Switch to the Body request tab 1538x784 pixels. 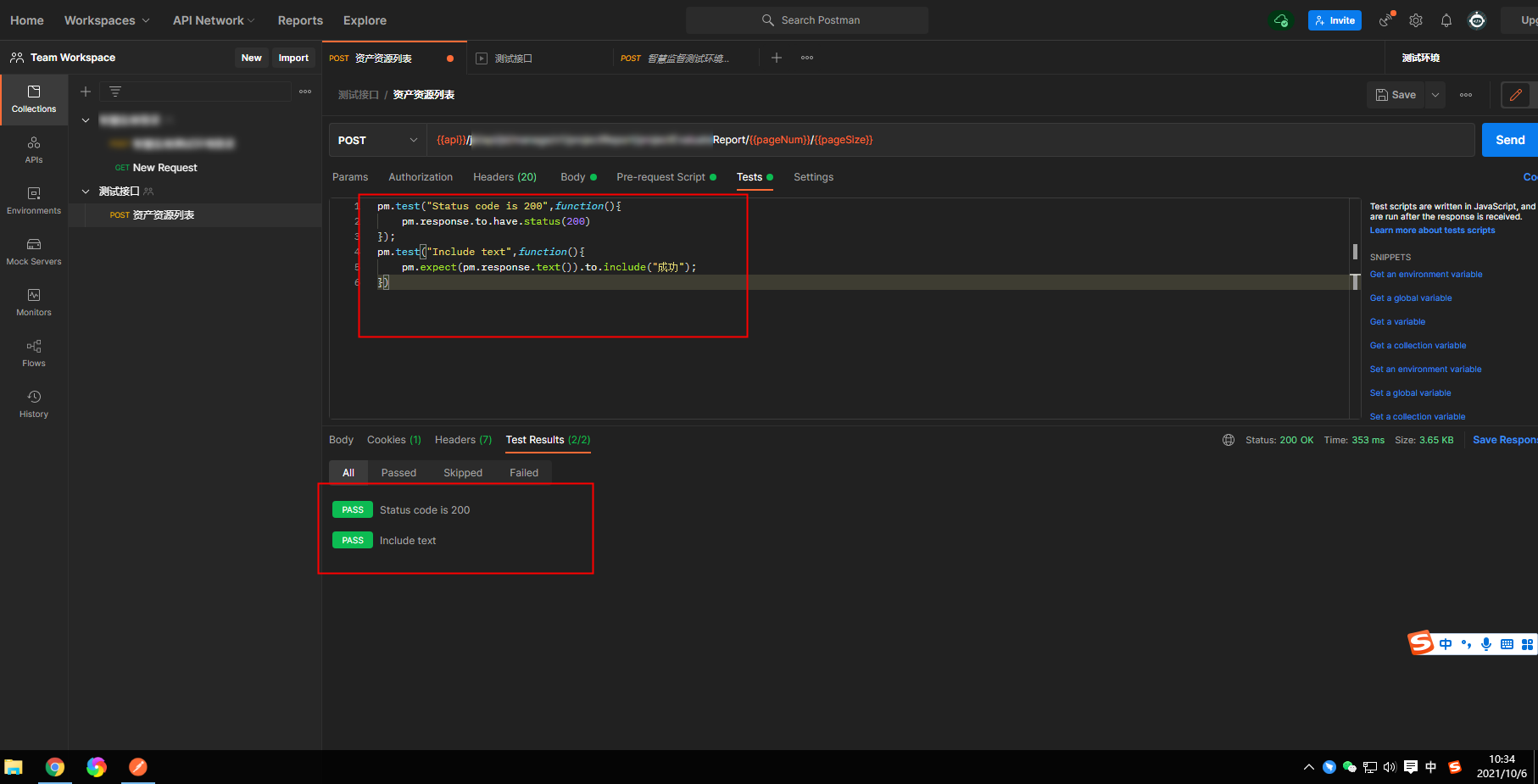578,177
